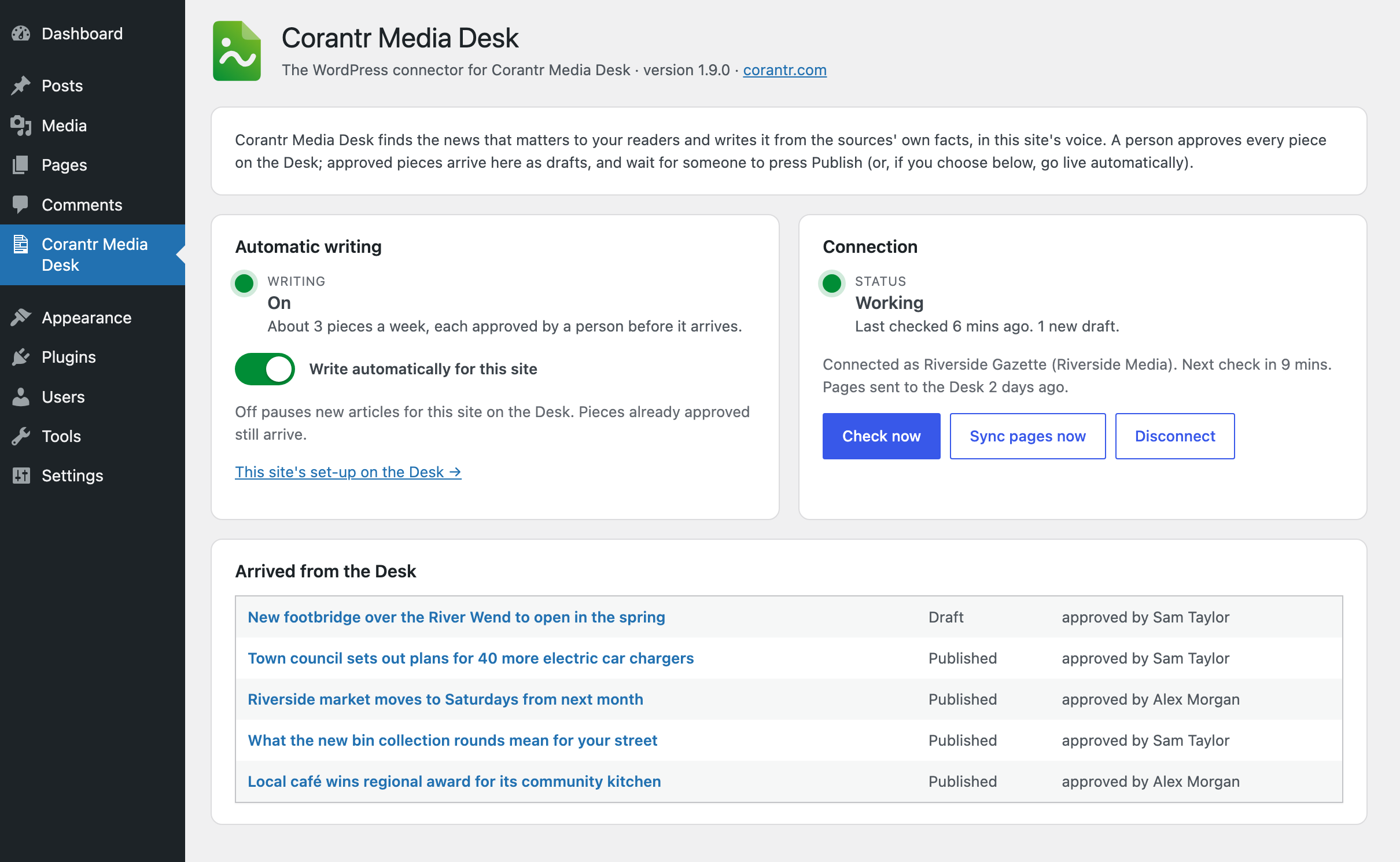The image size is (1400, 862).
Task: Click the Media library icon
Action: coord(21,126)
